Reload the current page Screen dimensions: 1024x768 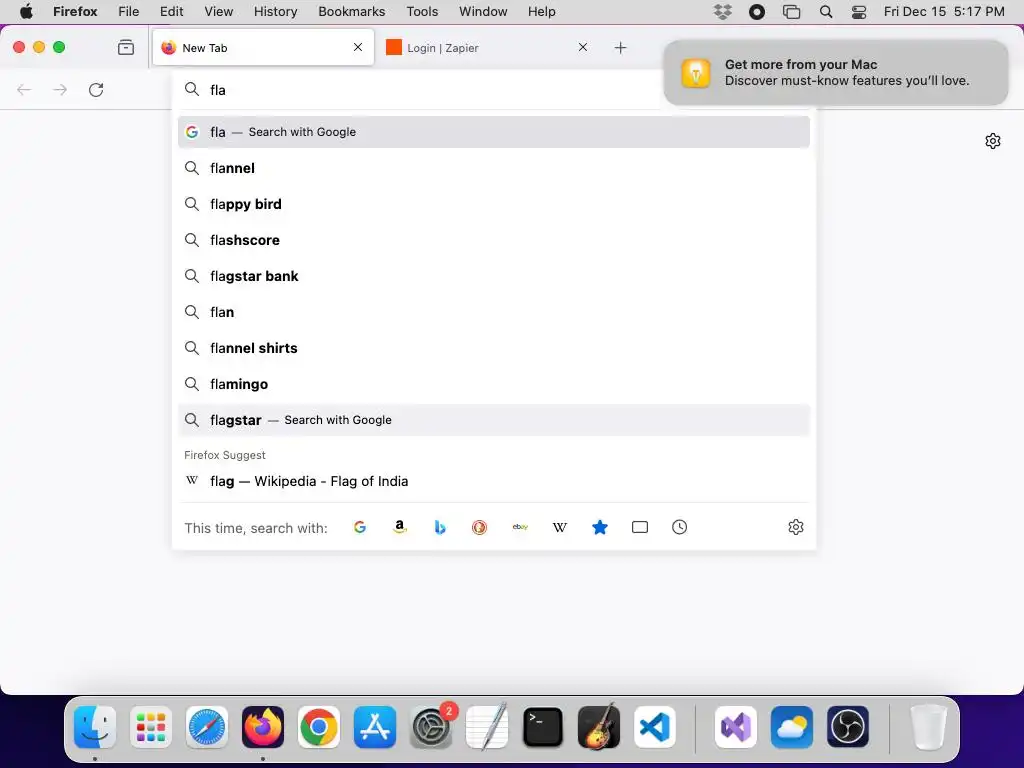coord(96,89)
